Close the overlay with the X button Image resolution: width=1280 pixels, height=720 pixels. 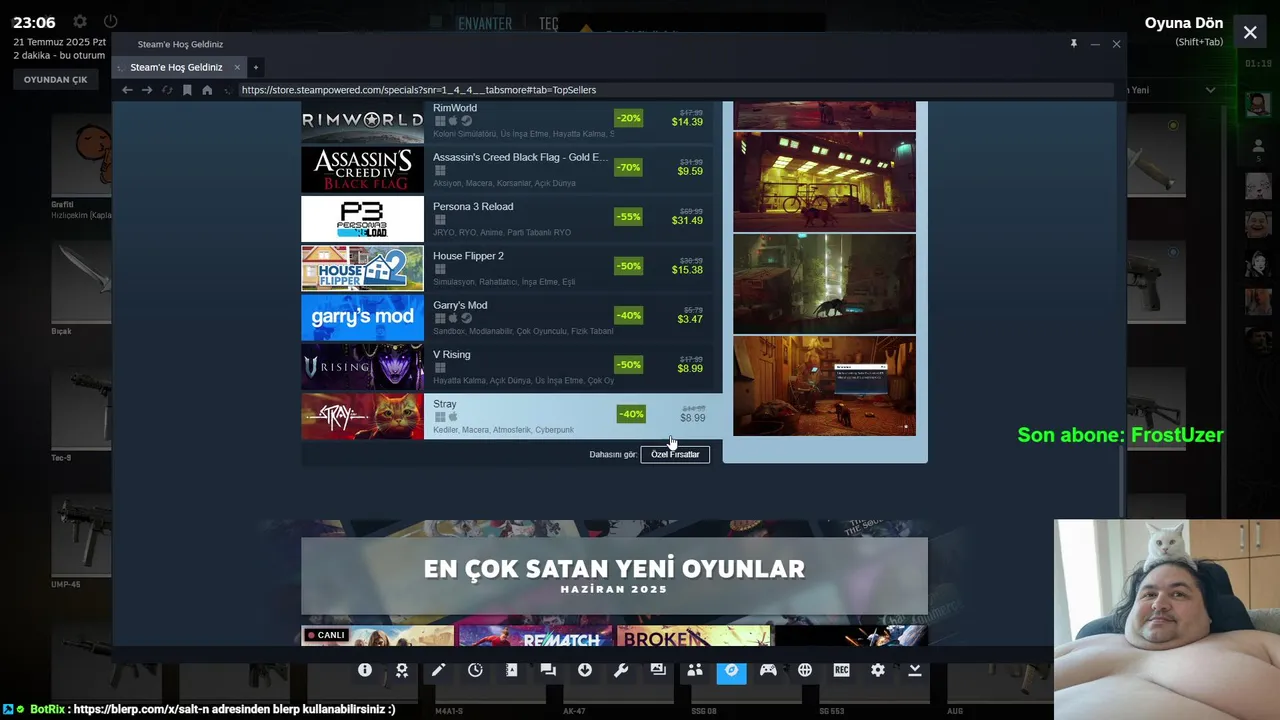(x=1250, y=32)
